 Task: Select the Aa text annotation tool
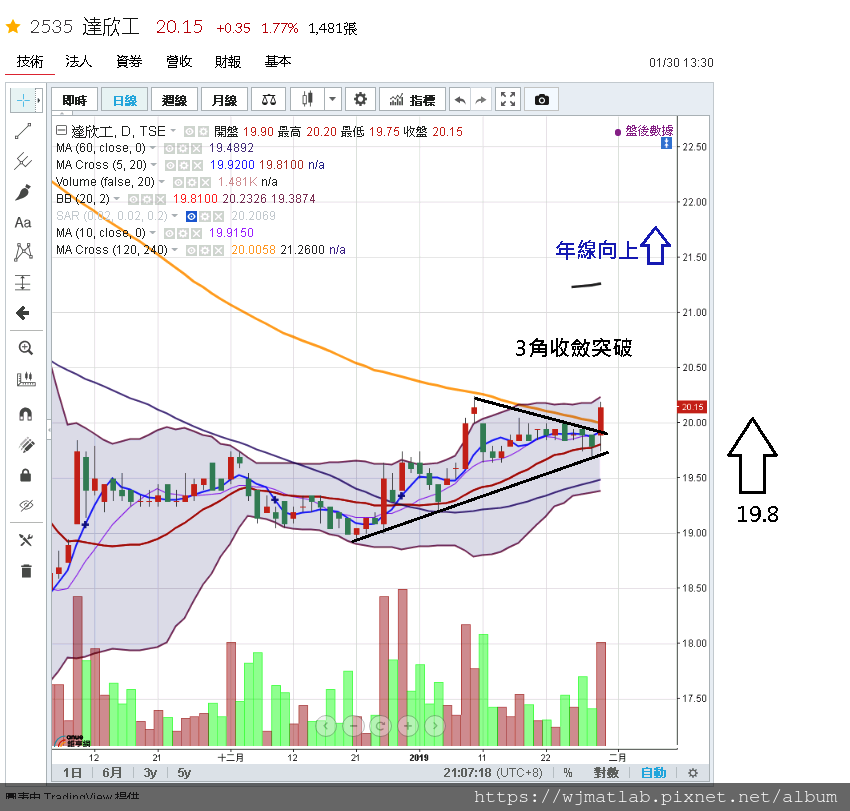pos(23,222)
